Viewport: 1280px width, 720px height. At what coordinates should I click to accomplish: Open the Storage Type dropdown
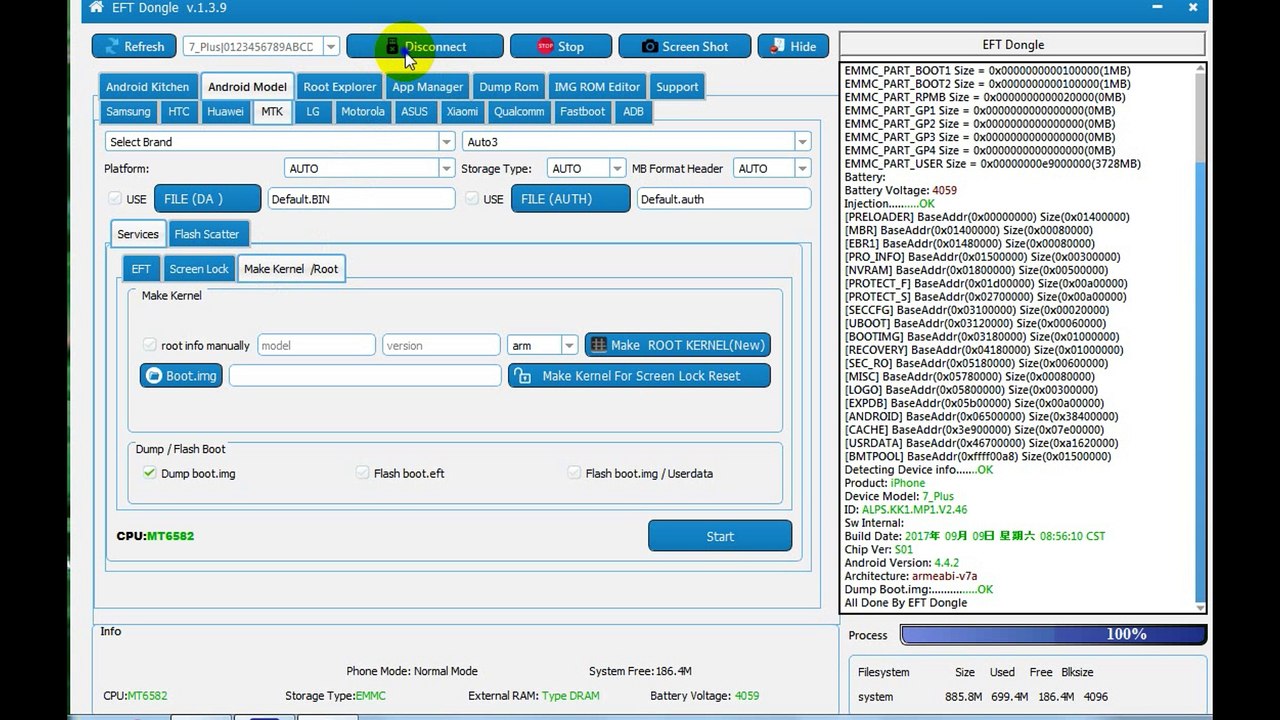[x=617, y=169]
